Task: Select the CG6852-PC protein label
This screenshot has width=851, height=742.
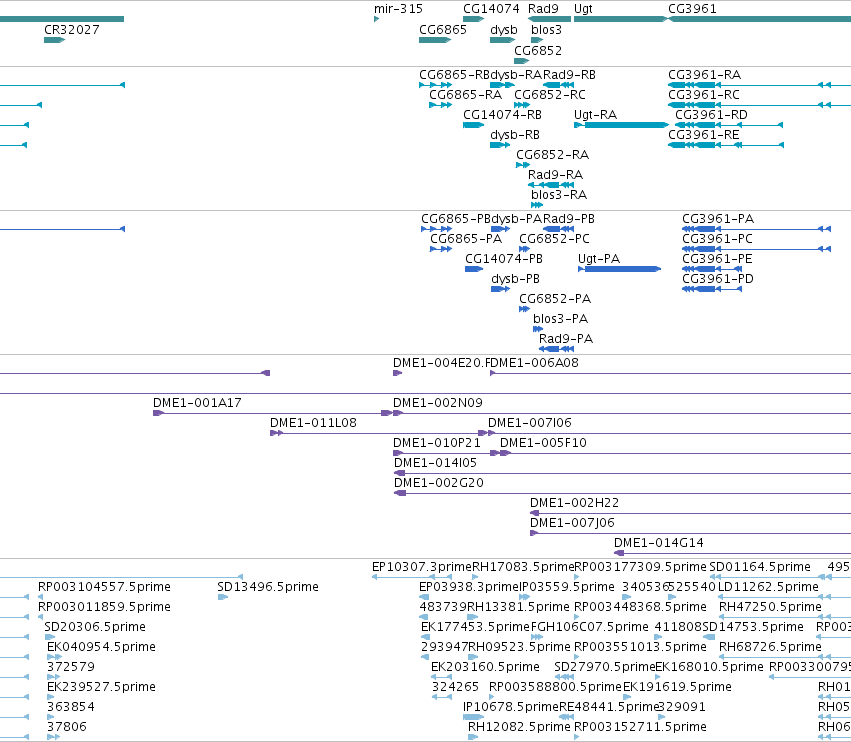Action: click(554, 239)
